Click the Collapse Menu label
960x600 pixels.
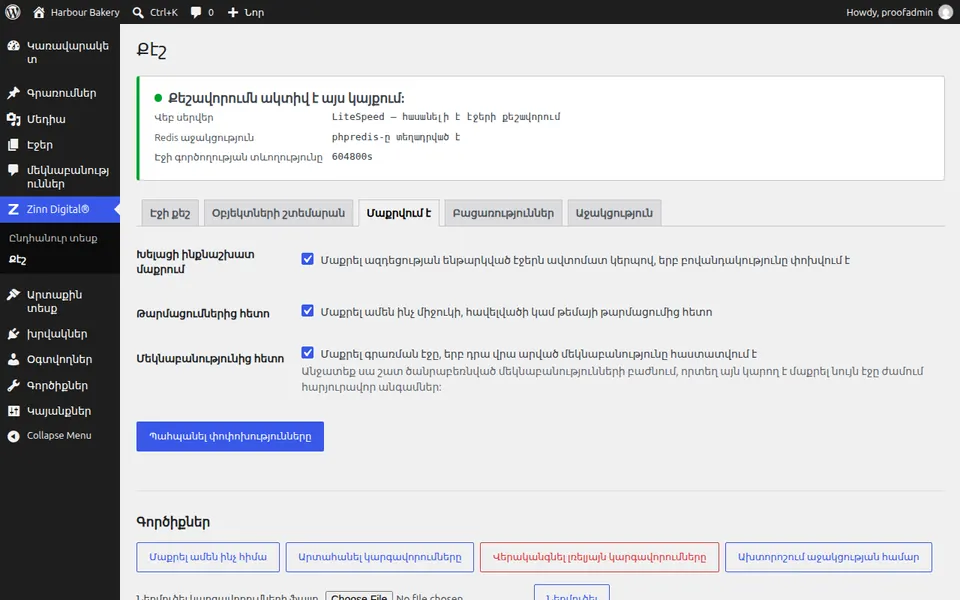point(59,435)
